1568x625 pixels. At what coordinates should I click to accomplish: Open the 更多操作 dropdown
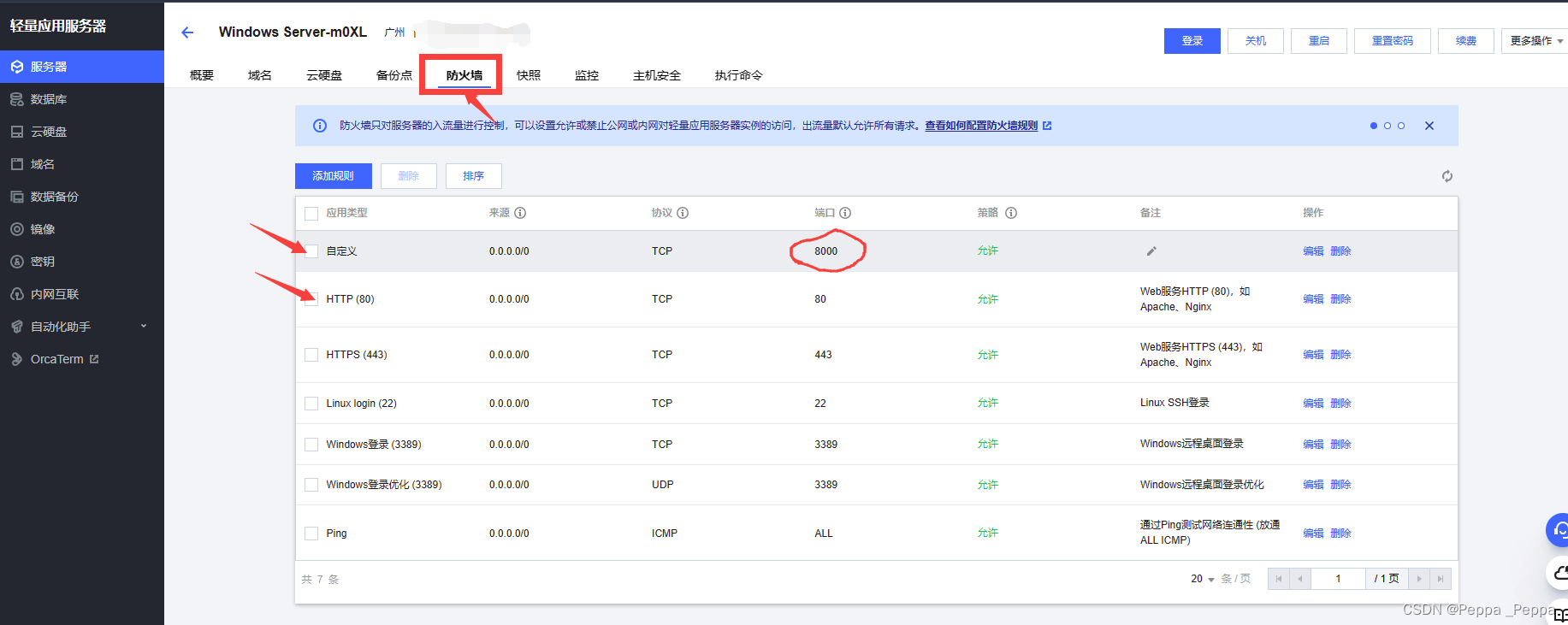coord(1535,41)
